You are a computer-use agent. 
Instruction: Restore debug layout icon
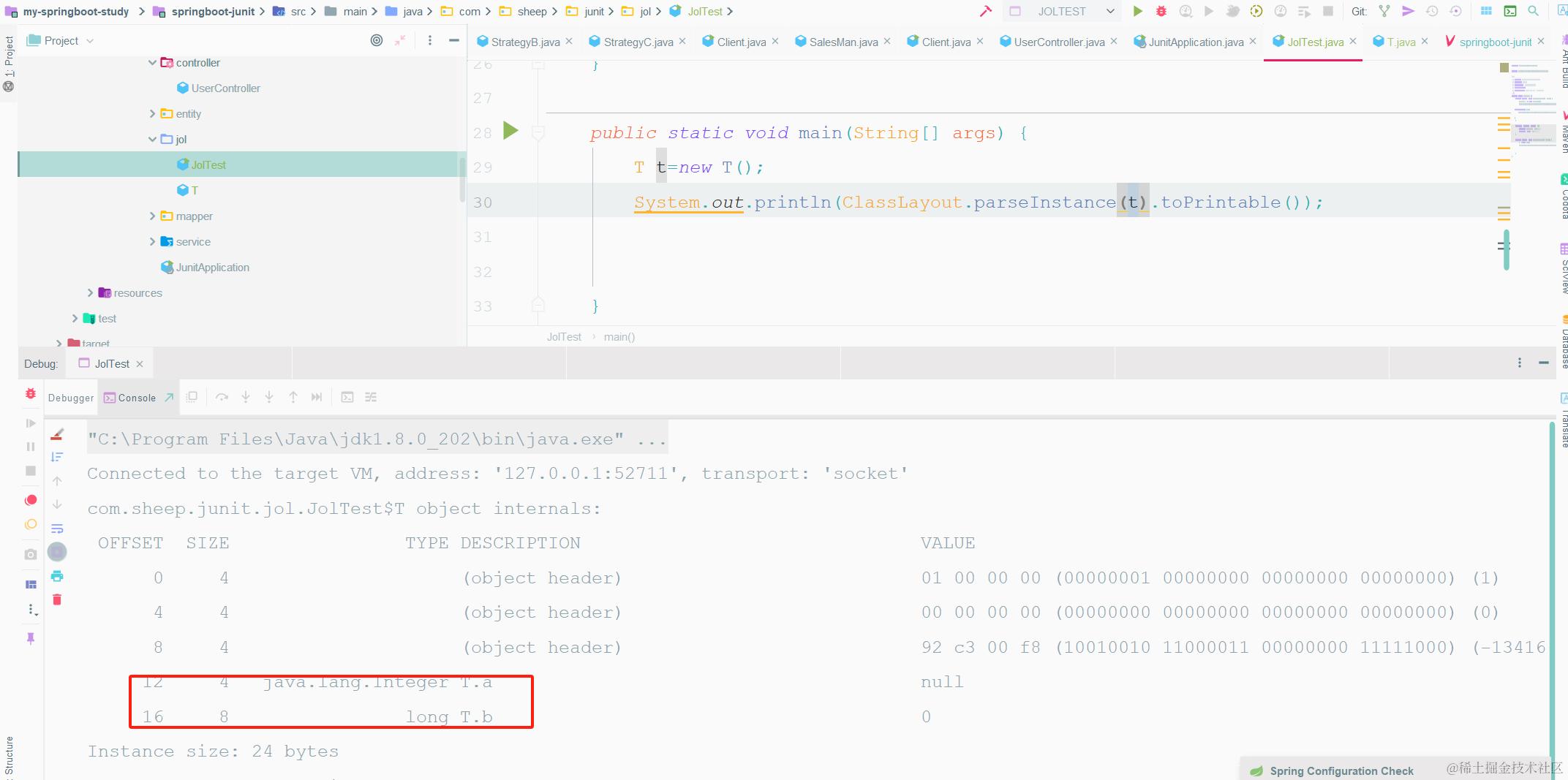[31, 584]
